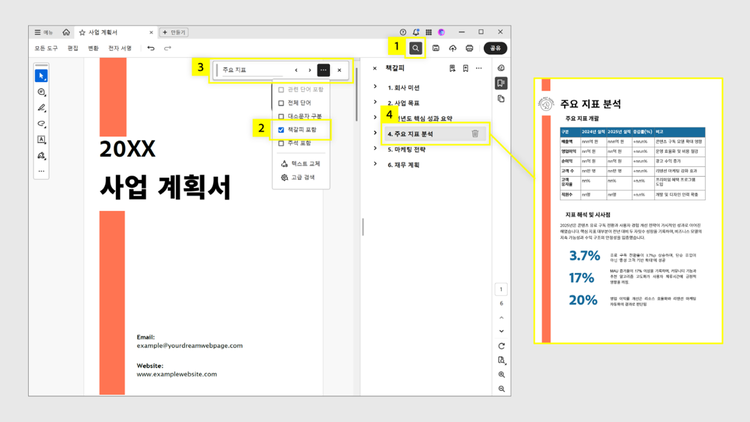The image size is (750, 422).
Task: Go to next page with down chevron
Action: 501,331
